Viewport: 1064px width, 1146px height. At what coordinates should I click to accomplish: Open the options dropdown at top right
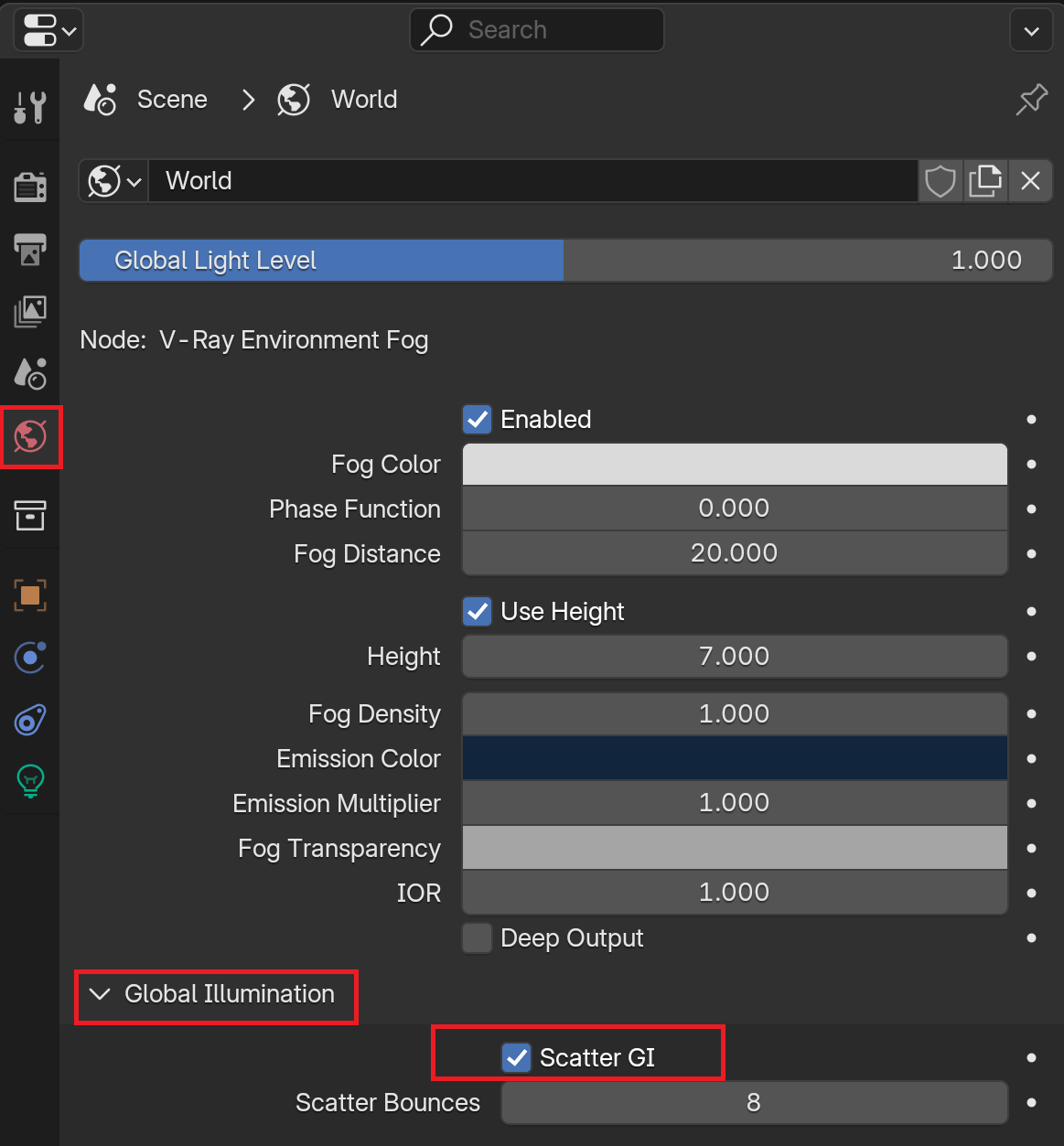(1031, 31)
